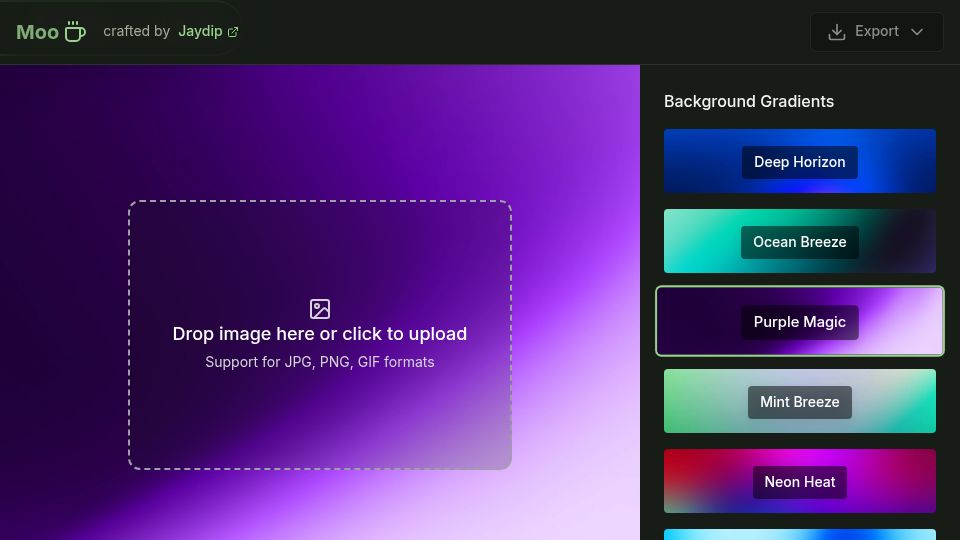
Task: Click the Moo coffee cup logo icon
Action: pos(75,31)
